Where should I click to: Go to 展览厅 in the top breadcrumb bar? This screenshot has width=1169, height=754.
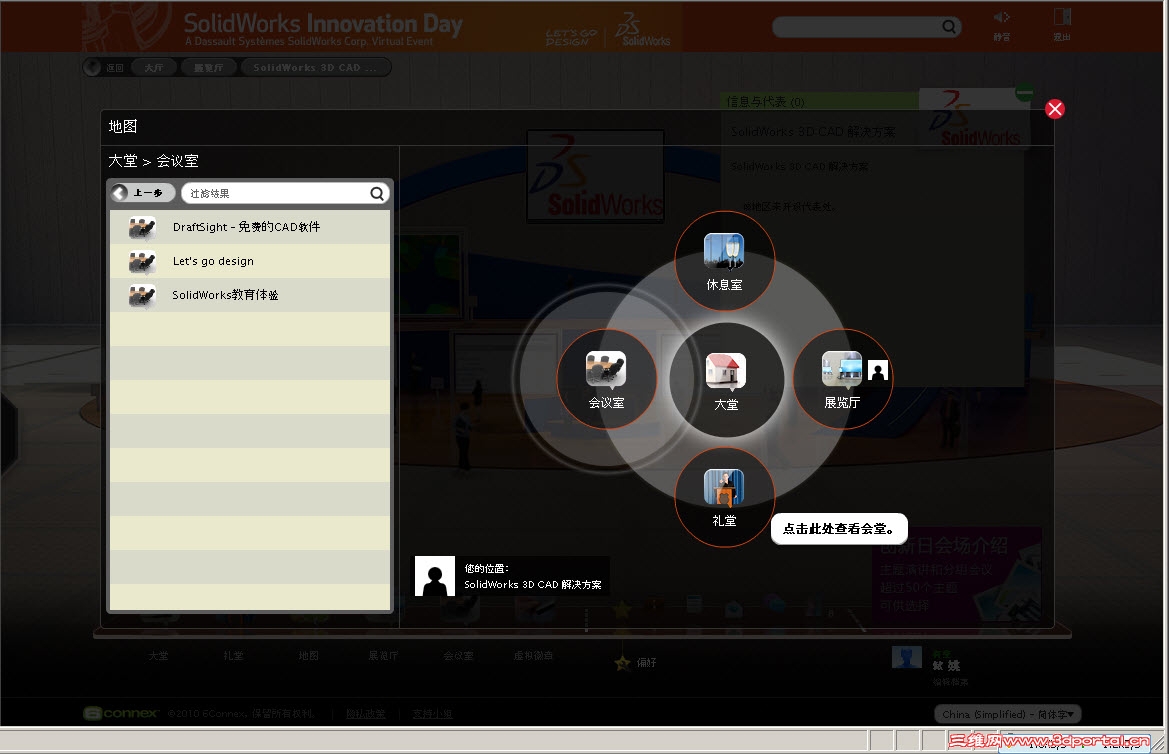208,68
